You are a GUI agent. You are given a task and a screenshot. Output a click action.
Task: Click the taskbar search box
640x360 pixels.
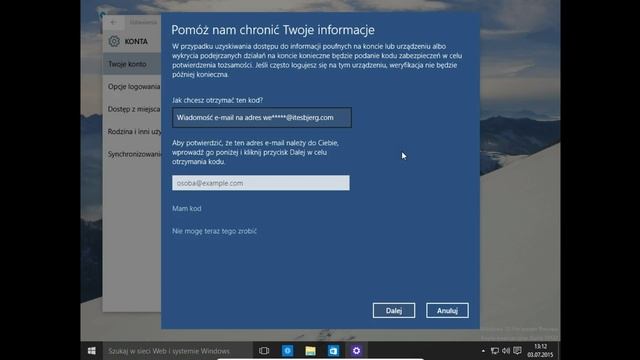pos(177,351)
